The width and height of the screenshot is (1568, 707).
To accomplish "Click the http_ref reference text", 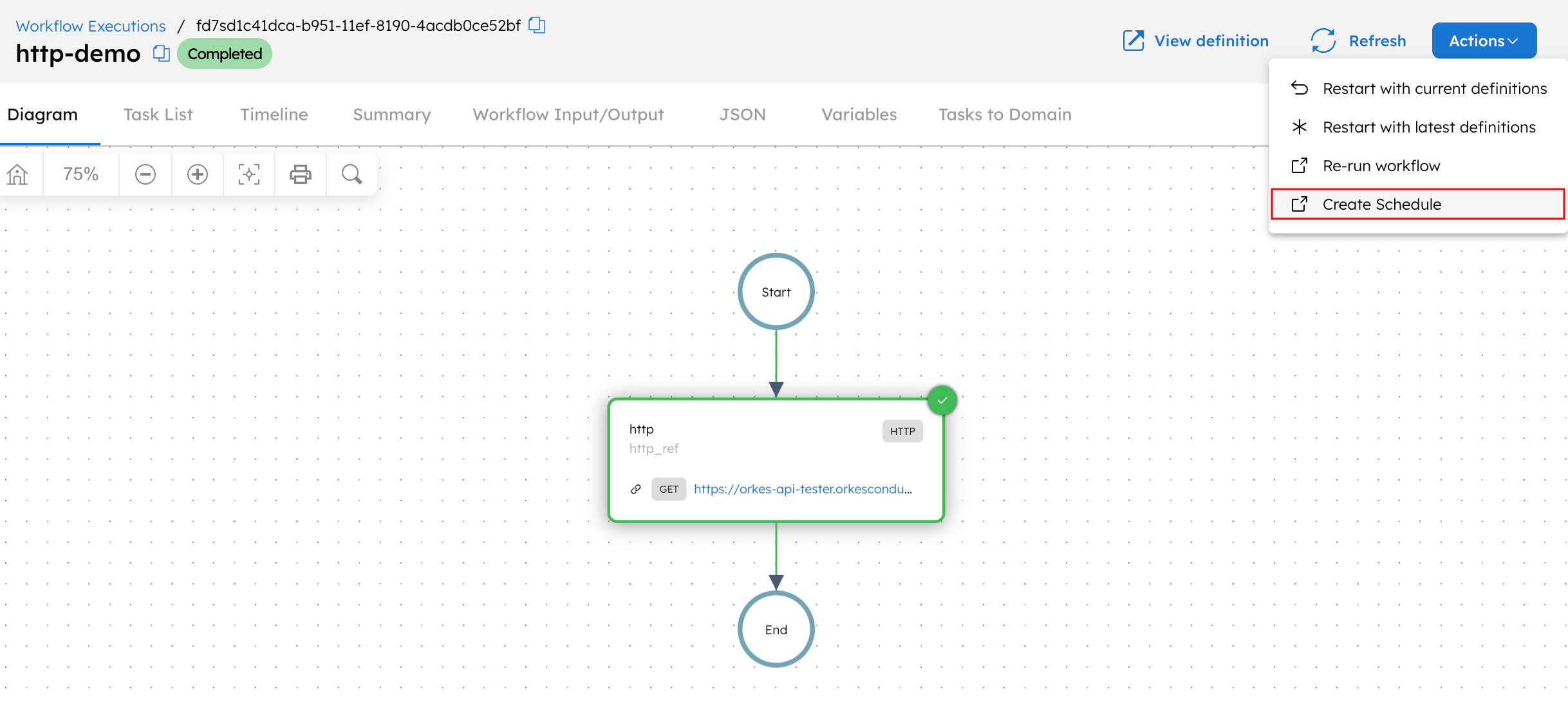I will click(654, 448).
